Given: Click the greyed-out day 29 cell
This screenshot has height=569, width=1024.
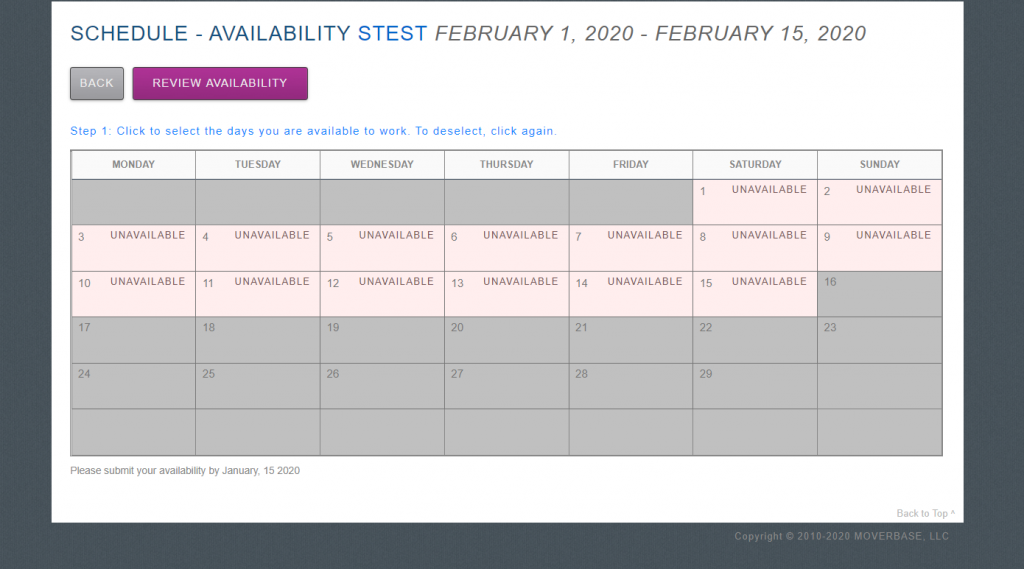Looking at the screenshot, I should (755, 386).
